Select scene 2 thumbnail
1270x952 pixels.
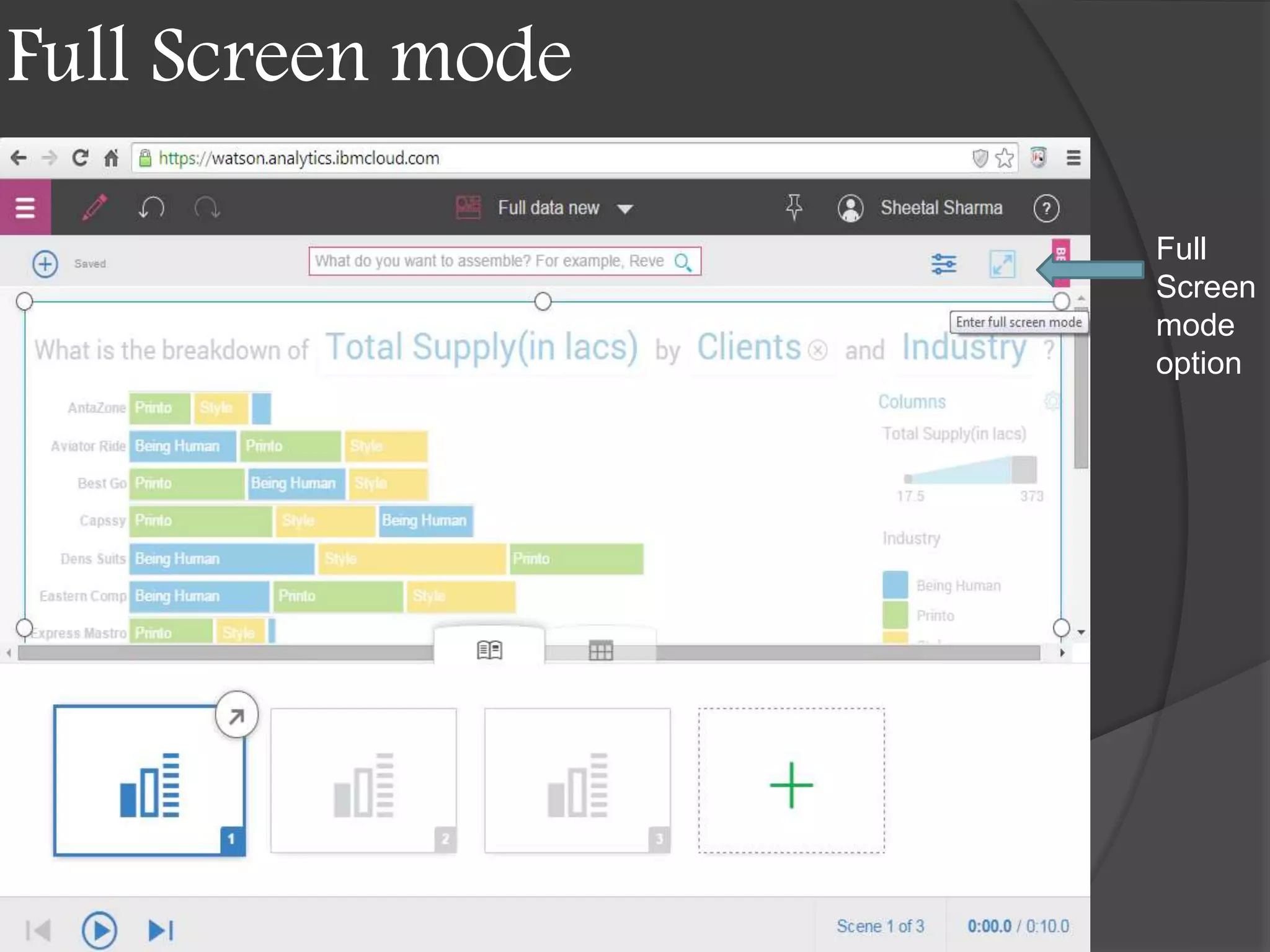pyautogui.click(x=363, y=780)
